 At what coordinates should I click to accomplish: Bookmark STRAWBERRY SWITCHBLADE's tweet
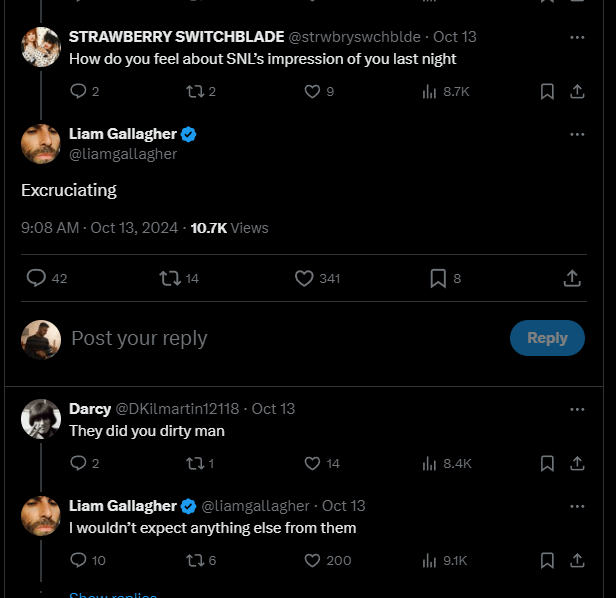click(x=547, y=92)
